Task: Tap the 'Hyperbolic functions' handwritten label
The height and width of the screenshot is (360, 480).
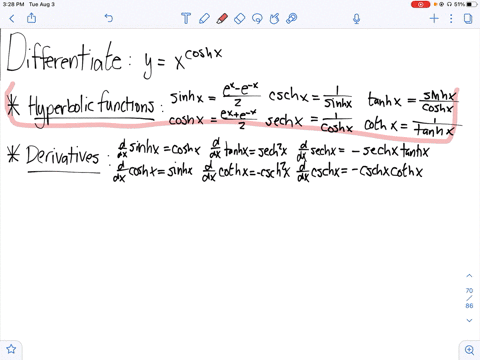Action: pyautogui.click(x=91, y=108)
